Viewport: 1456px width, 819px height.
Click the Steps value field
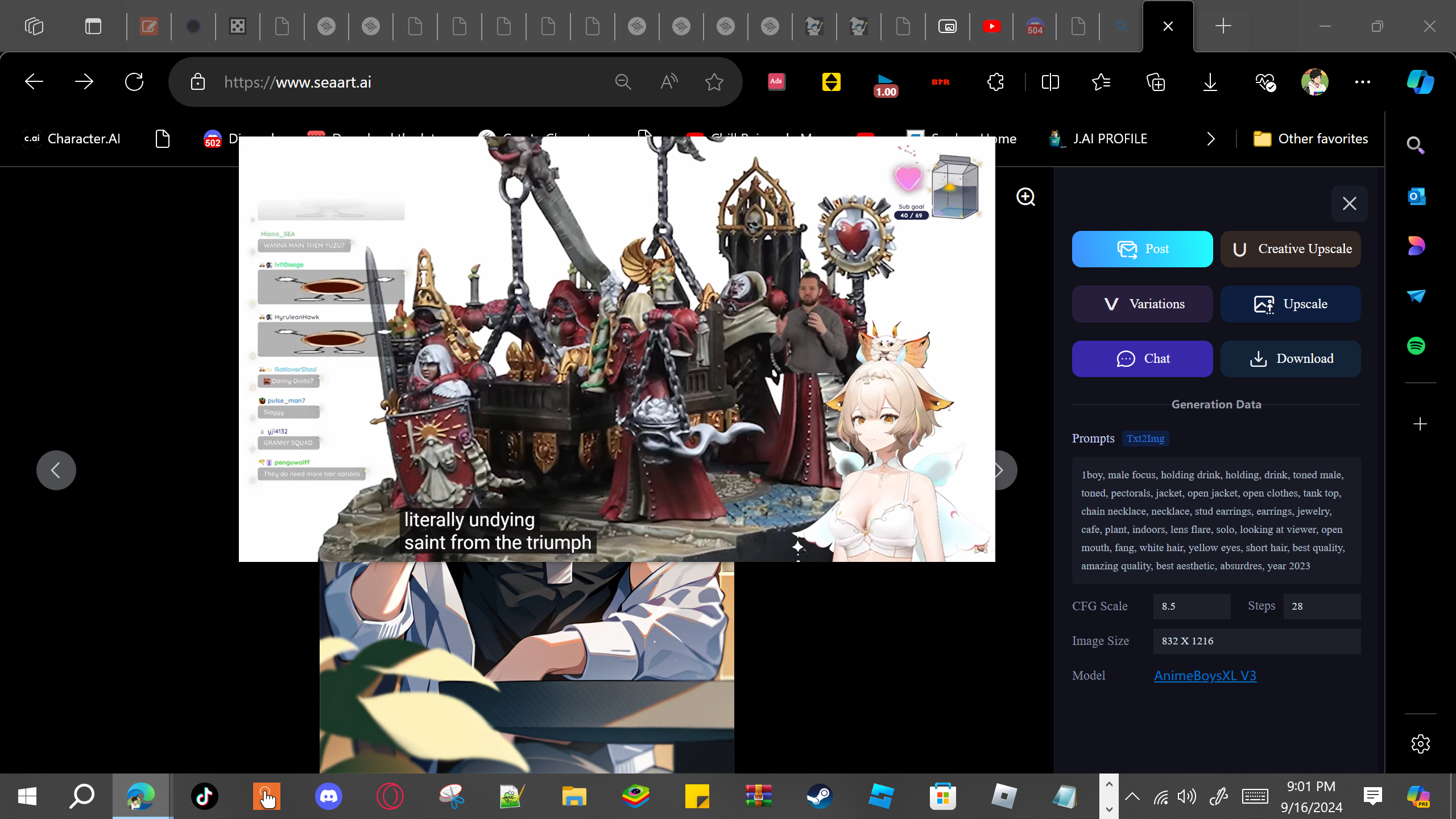(1322, 606)
